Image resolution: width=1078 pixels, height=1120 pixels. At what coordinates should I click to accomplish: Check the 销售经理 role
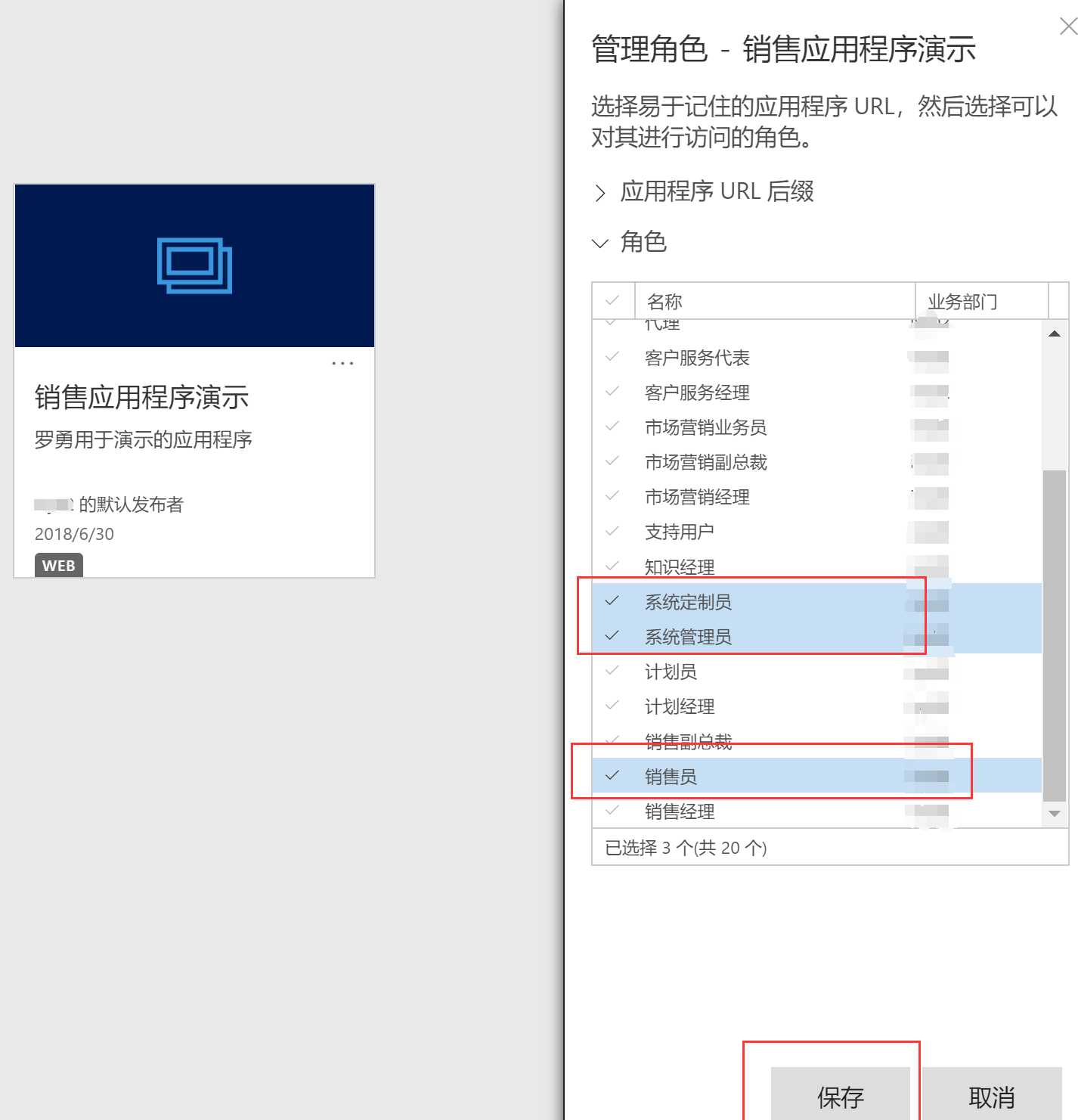pos(612,811)
